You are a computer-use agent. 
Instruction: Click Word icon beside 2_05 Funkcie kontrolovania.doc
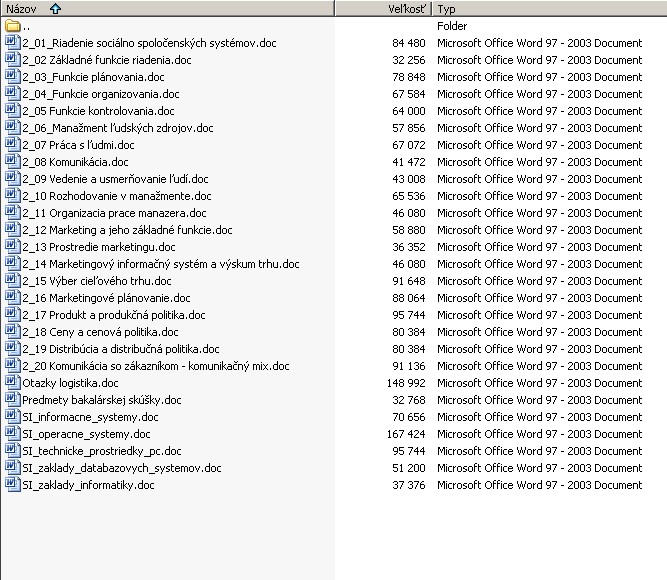point(13,111)
